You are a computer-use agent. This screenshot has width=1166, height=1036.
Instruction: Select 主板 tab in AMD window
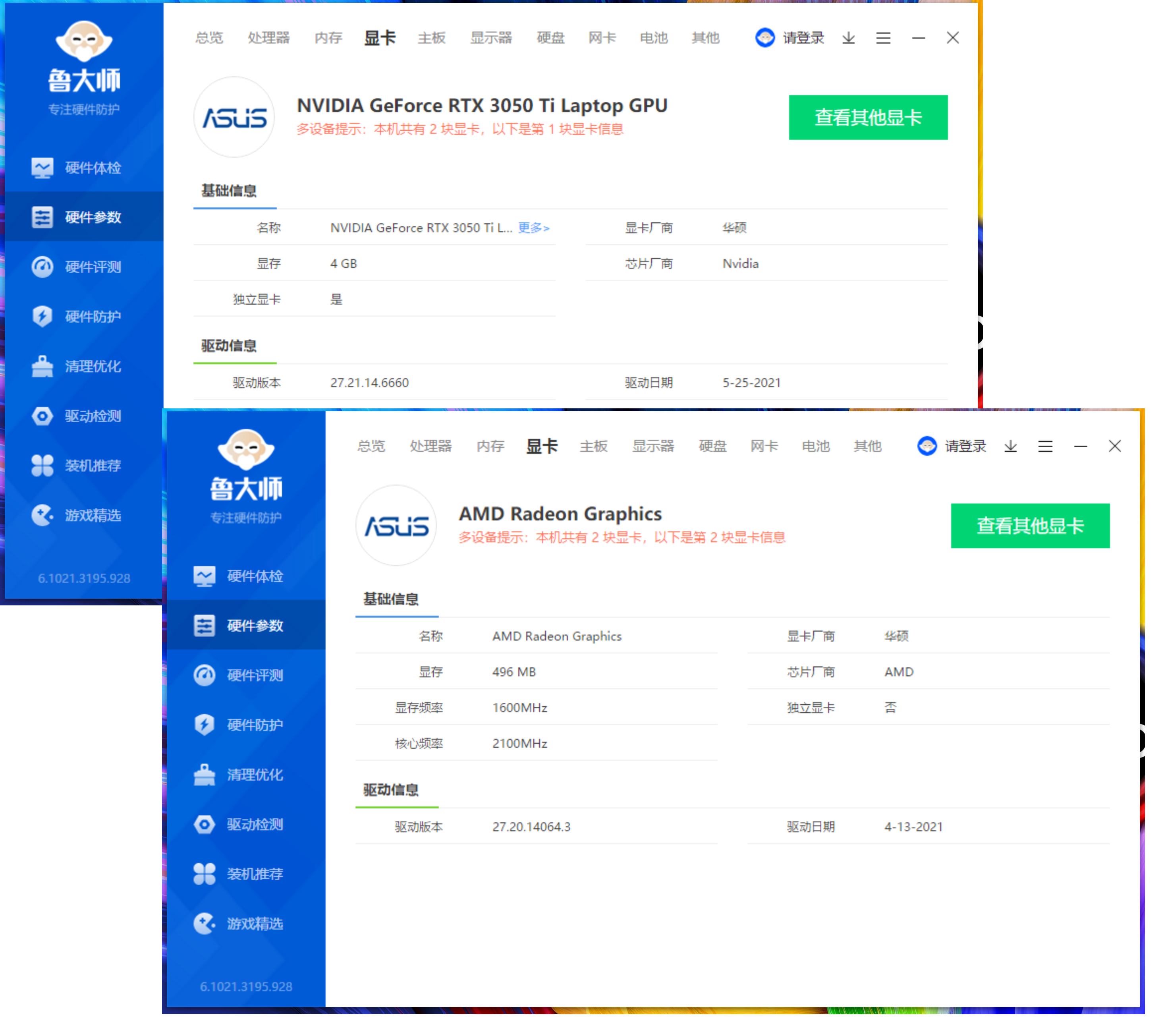click(594, 446)
